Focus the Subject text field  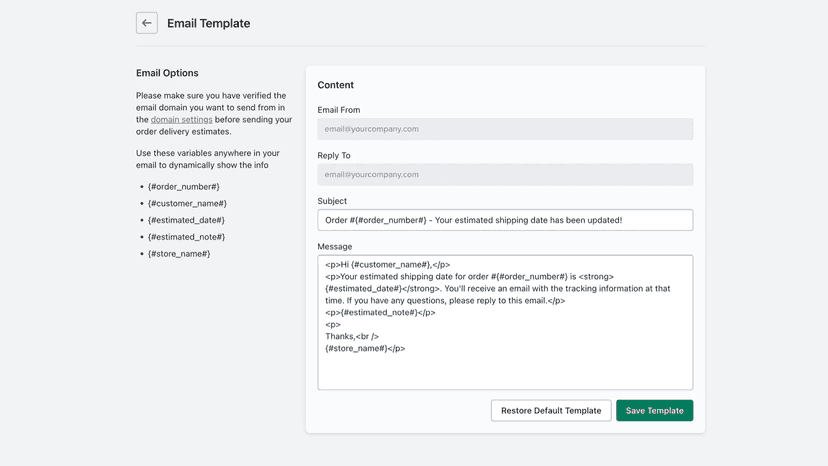[505, 220]
